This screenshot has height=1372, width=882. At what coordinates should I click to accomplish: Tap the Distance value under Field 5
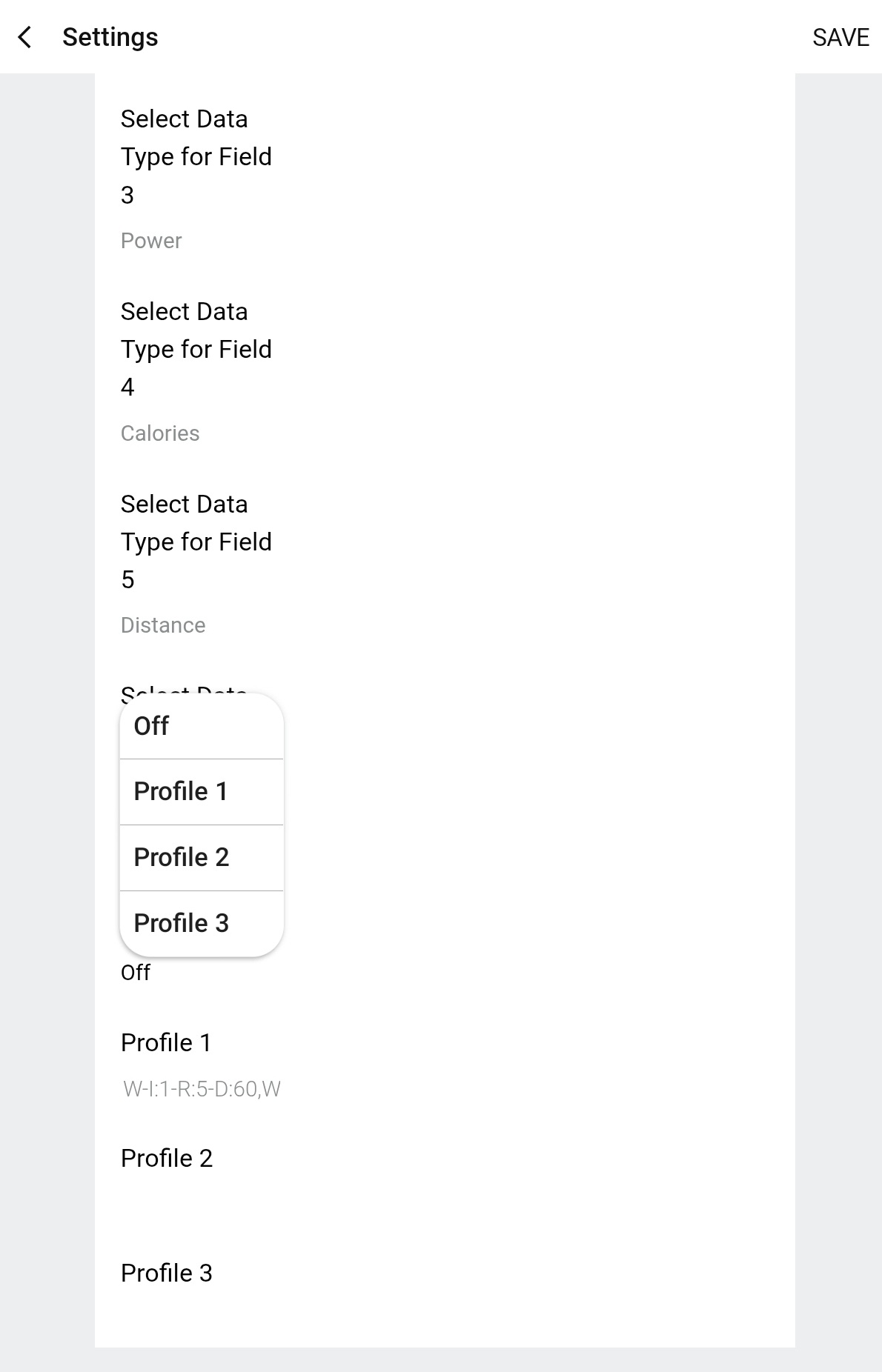pyautogui.click(x=163, y=625)
